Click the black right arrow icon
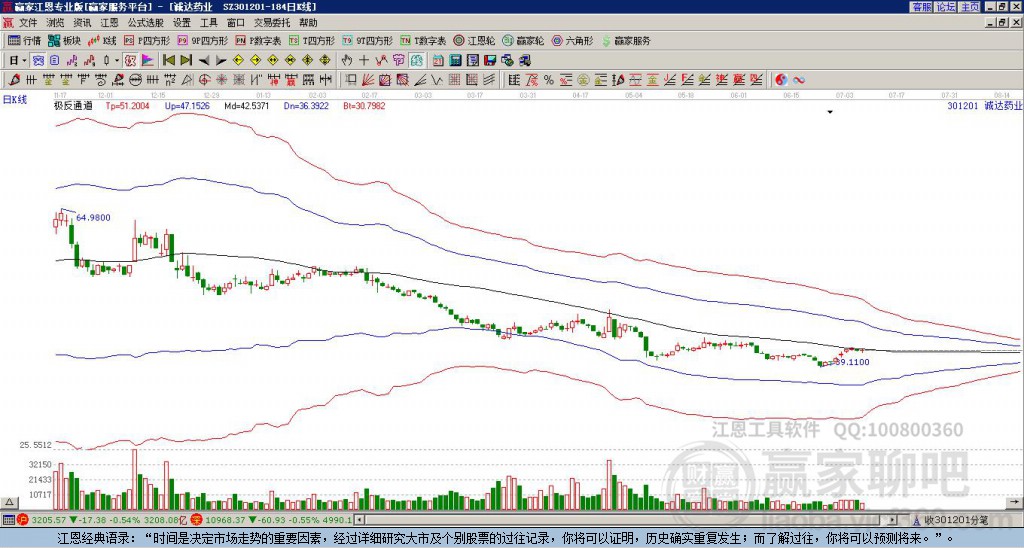This screenshot has width=1024, height=548. coord(221,61)
